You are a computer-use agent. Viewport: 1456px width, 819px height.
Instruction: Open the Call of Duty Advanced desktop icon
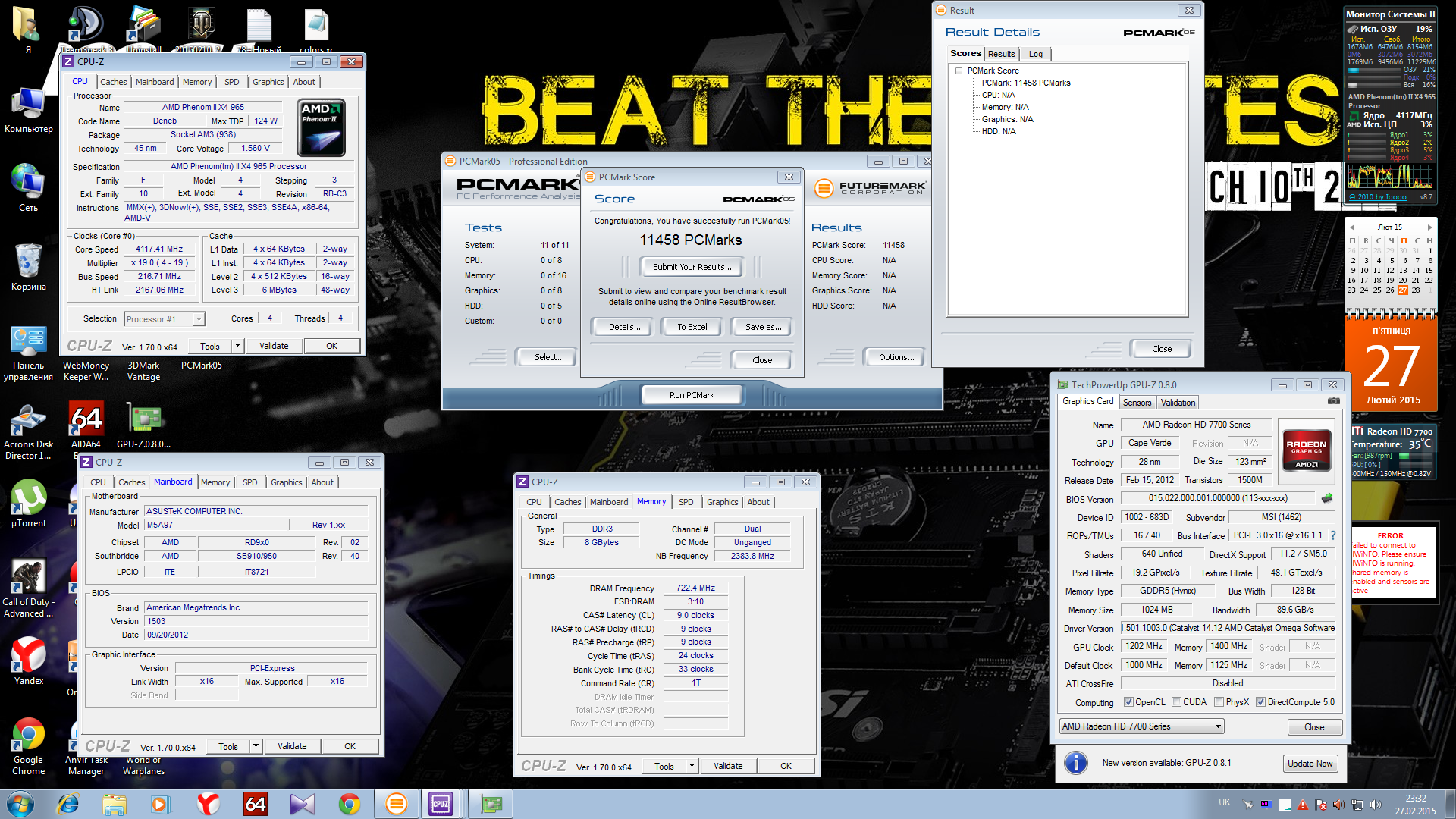(x=28, y=589)
